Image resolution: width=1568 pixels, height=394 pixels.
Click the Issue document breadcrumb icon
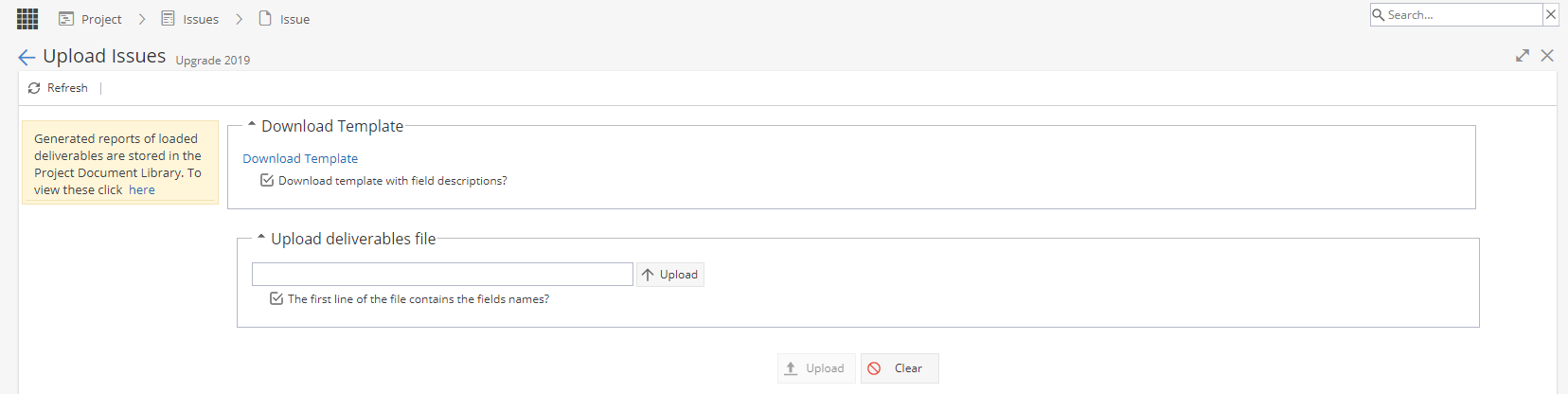coord(265,19)
